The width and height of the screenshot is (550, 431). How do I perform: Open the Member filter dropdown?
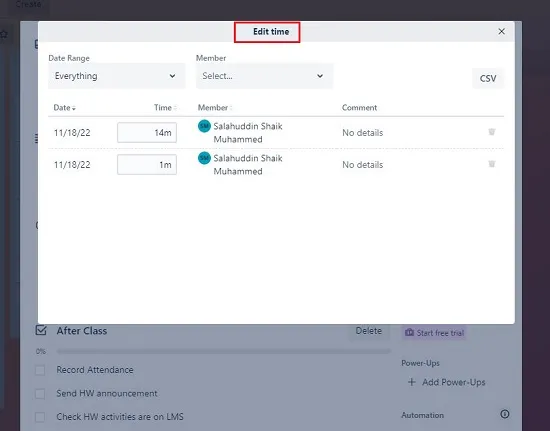[264, 76]
